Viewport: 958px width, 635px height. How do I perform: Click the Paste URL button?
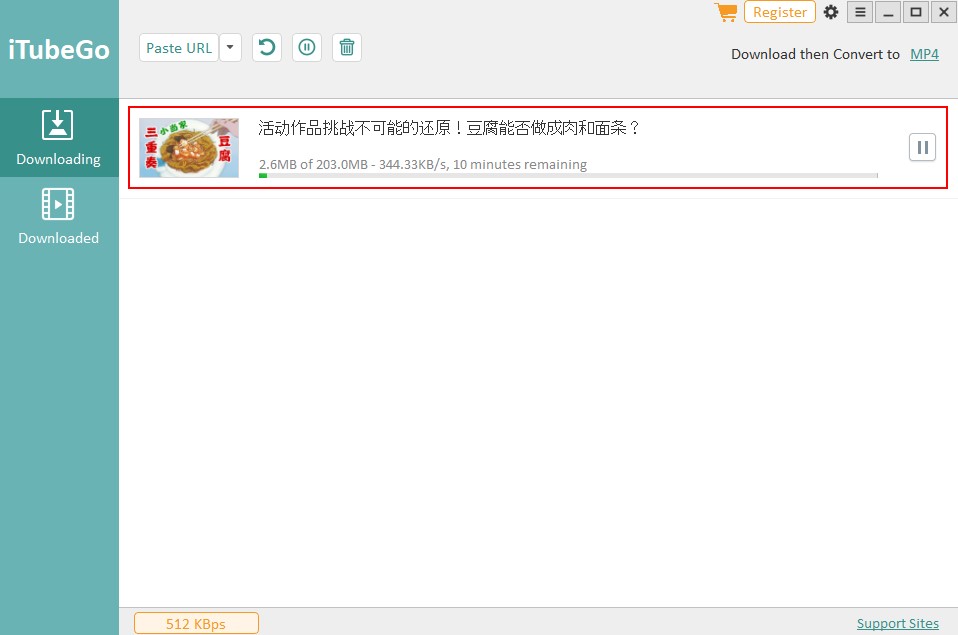[178, 48]
